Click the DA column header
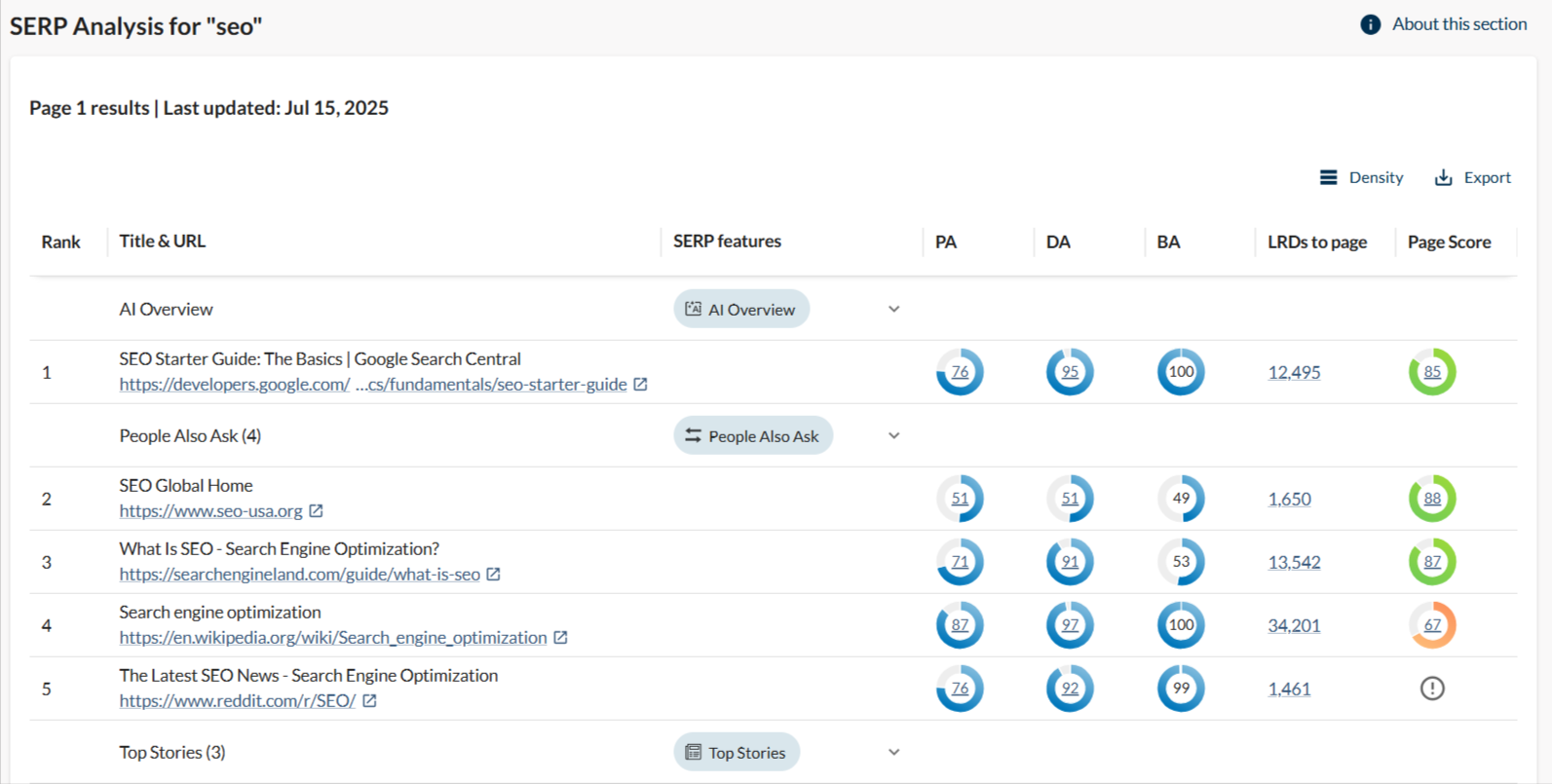Viewport: 1552px width, 784px height. tap(1058, 242)
